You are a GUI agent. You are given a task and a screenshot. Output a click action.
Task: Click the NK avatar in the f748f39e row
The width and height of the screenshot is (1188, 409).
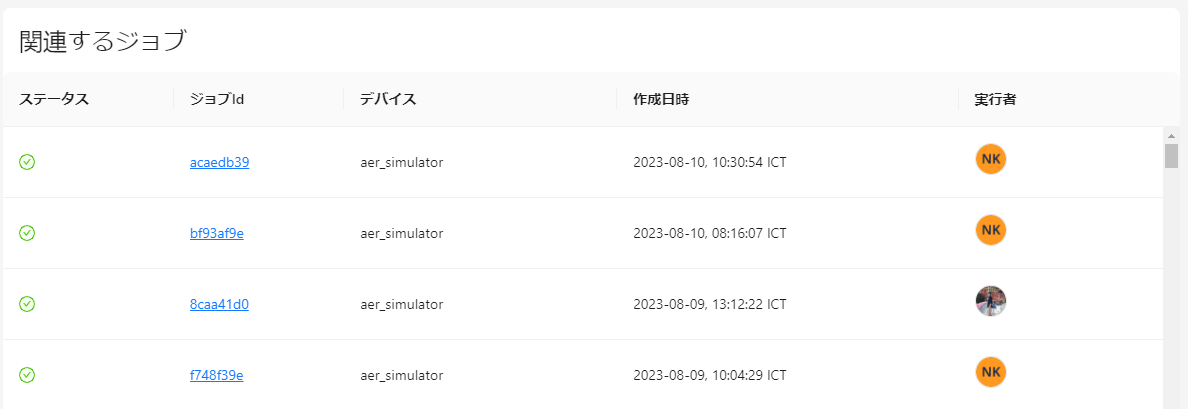tap(990, 372)
